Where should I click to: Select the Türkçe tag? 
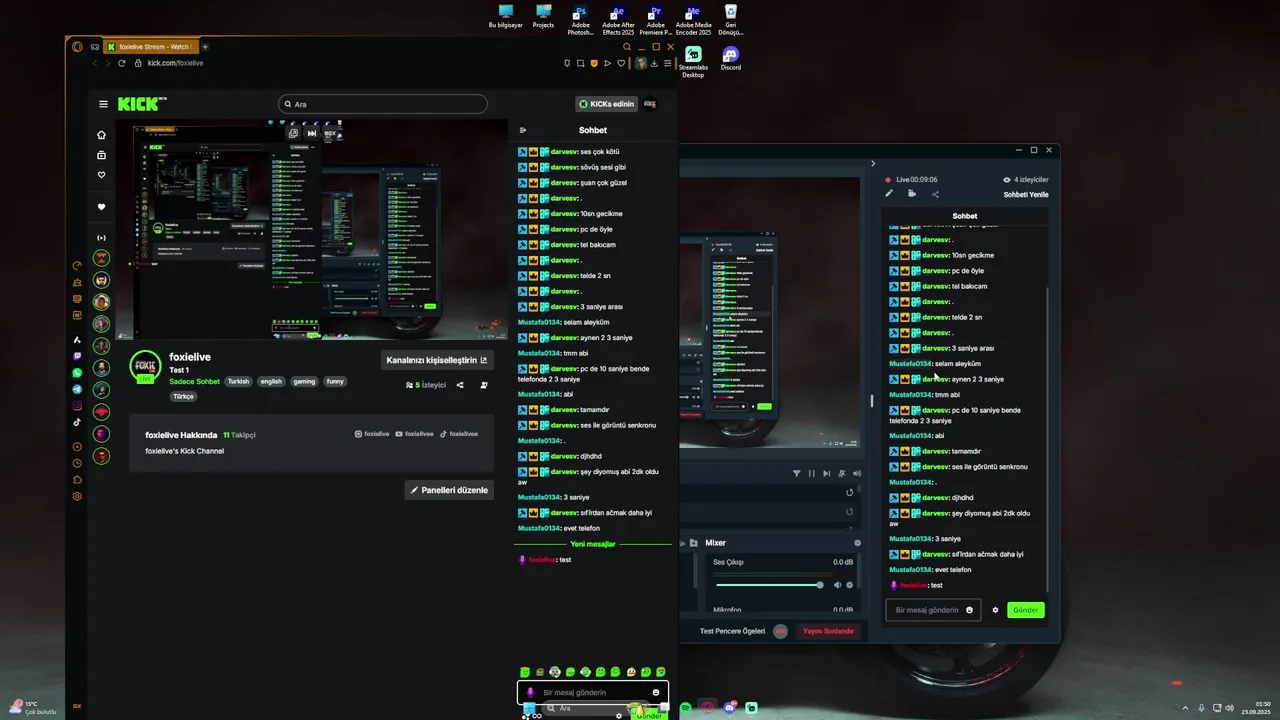[x=183, y=396]
